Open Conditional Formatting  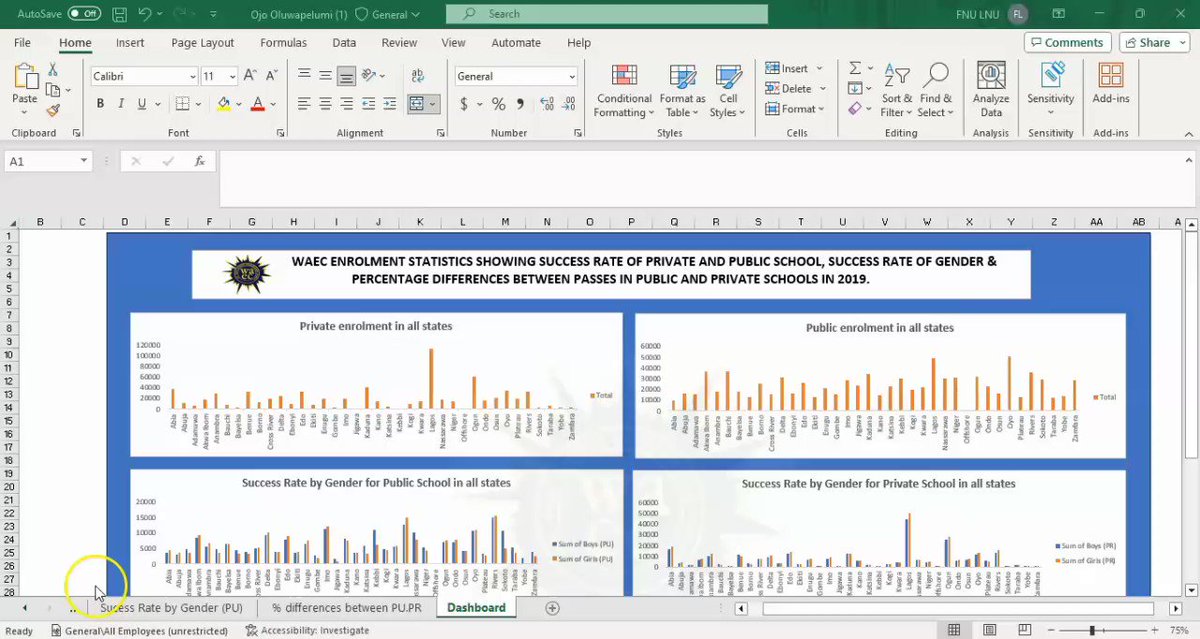point(624,91)
